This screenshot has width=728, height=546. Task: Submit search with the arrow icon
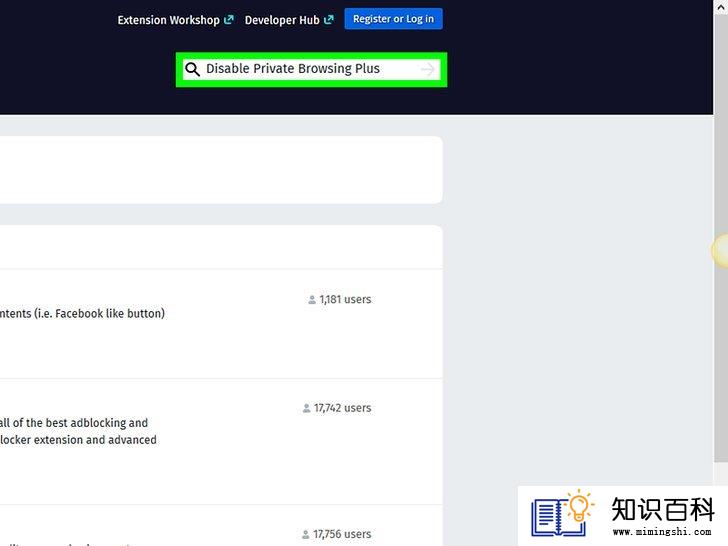(x=428, y=69)
